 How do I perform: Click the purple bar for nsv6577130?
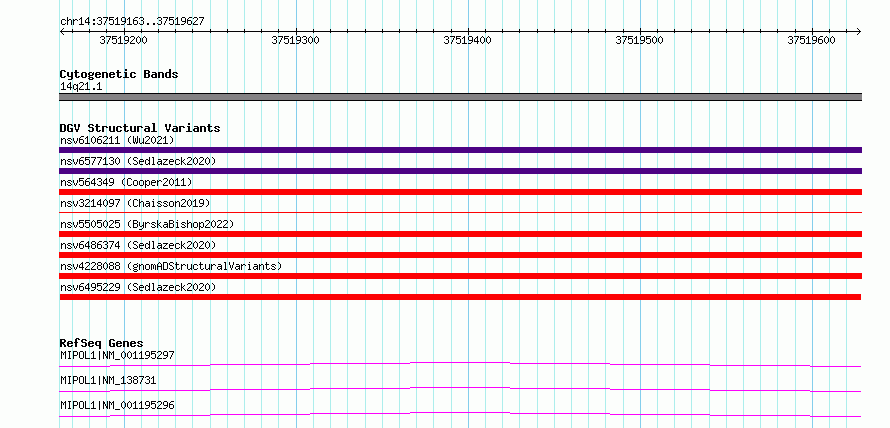tap(460, 171)
